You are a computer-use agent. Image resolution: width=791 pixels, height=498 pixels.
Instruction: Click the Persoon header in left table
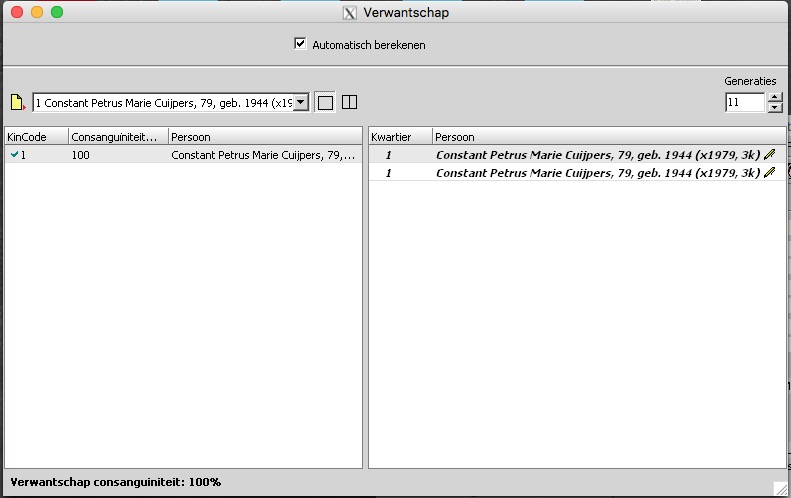[264, 136]
